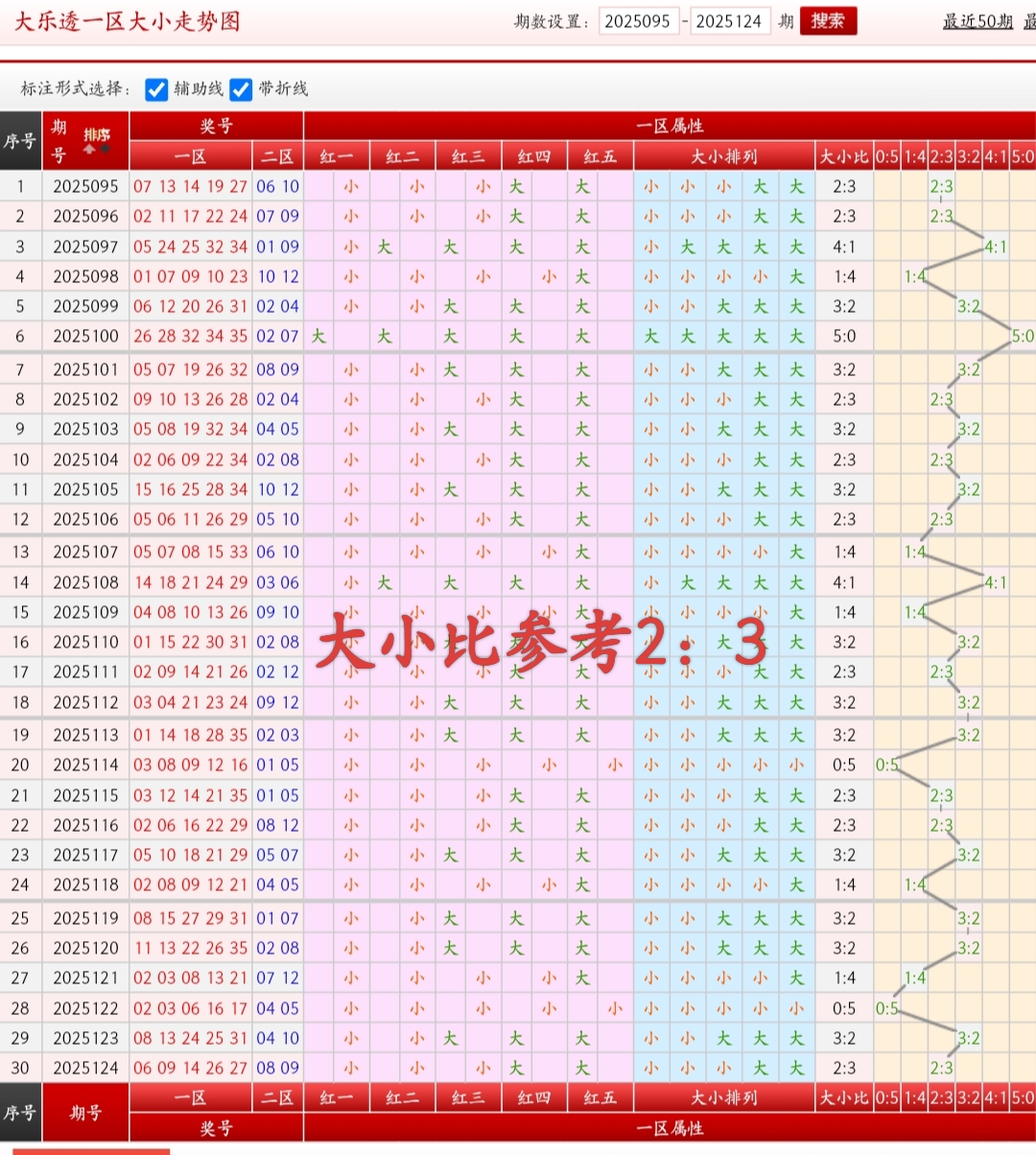The height and width of the screenshot is (1155, 1036).
Task: Select the 红一 column header
Action: [x=336, y=155]
